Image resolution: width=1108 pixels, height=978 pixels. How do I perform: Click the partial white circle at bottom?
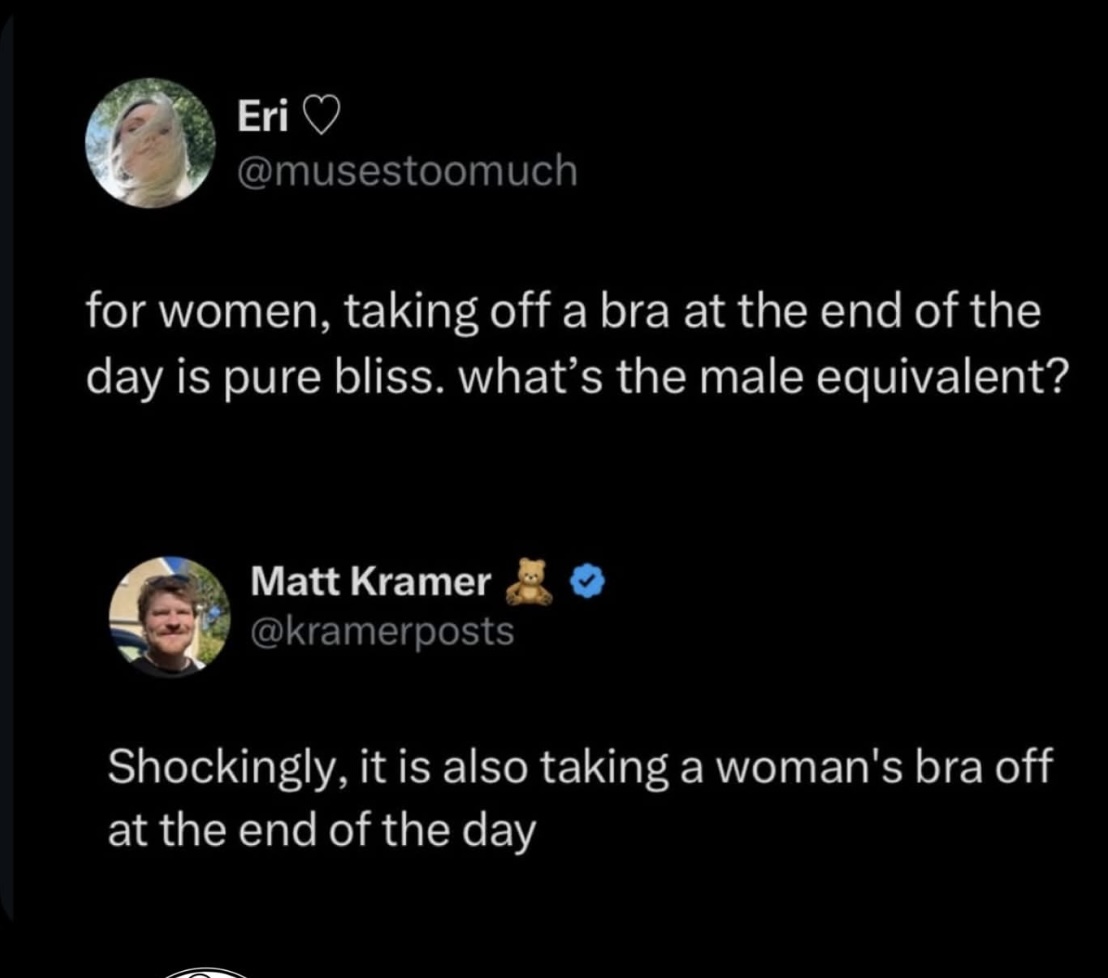(x=205, y=972)
